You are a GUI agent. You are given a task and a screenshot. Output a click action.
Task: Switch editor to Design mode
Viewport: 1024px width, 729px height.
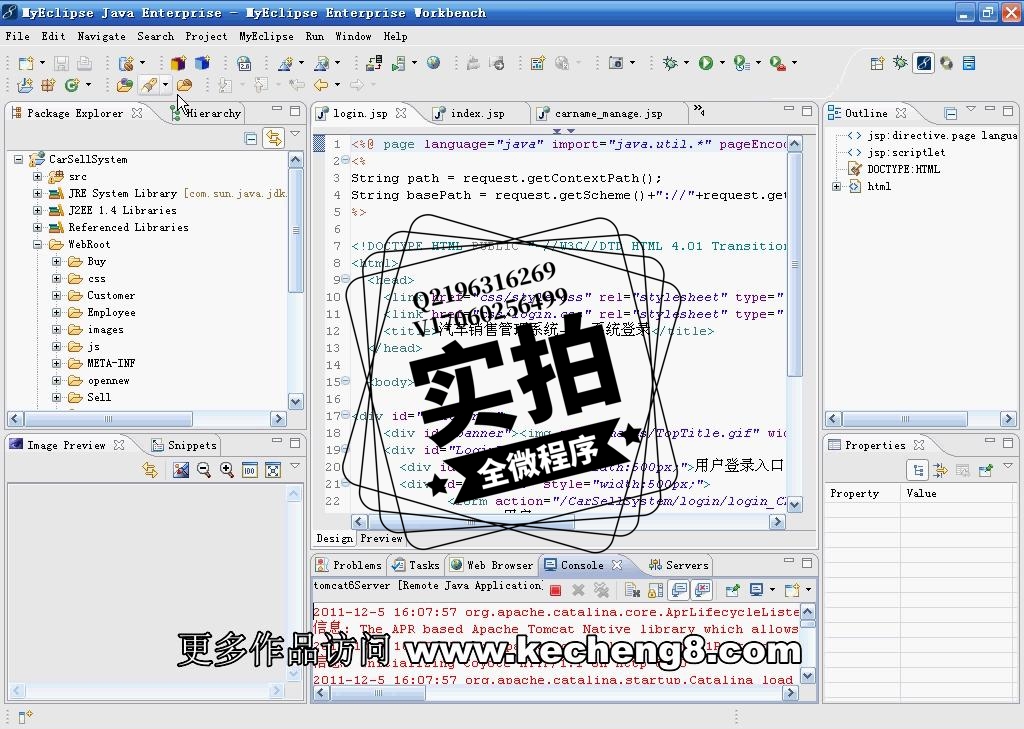point(334,538)
